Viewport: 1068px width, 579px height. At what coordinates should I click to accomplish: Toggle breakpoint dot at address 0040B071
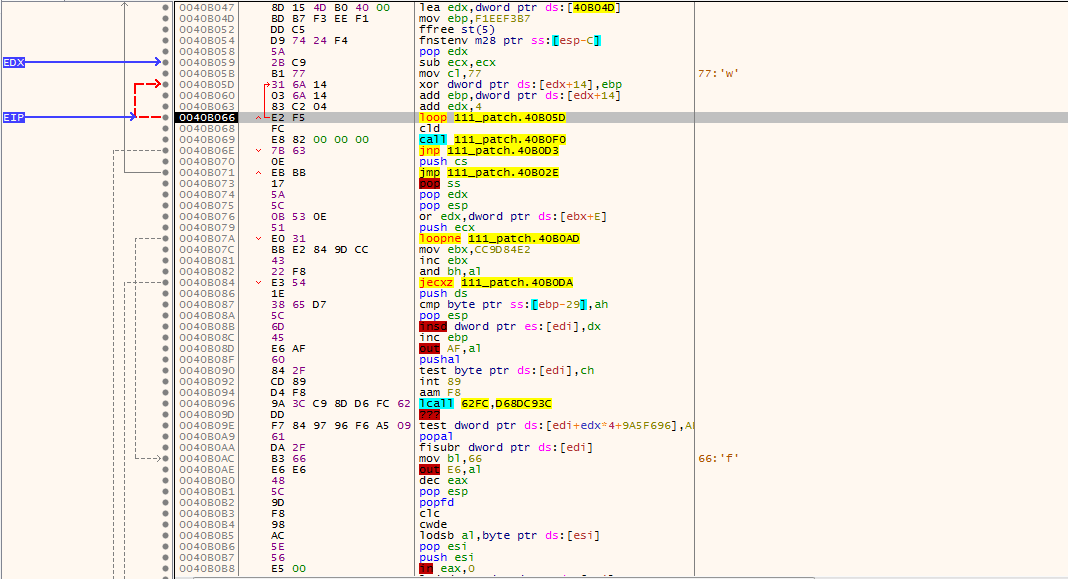pos(166,172)
